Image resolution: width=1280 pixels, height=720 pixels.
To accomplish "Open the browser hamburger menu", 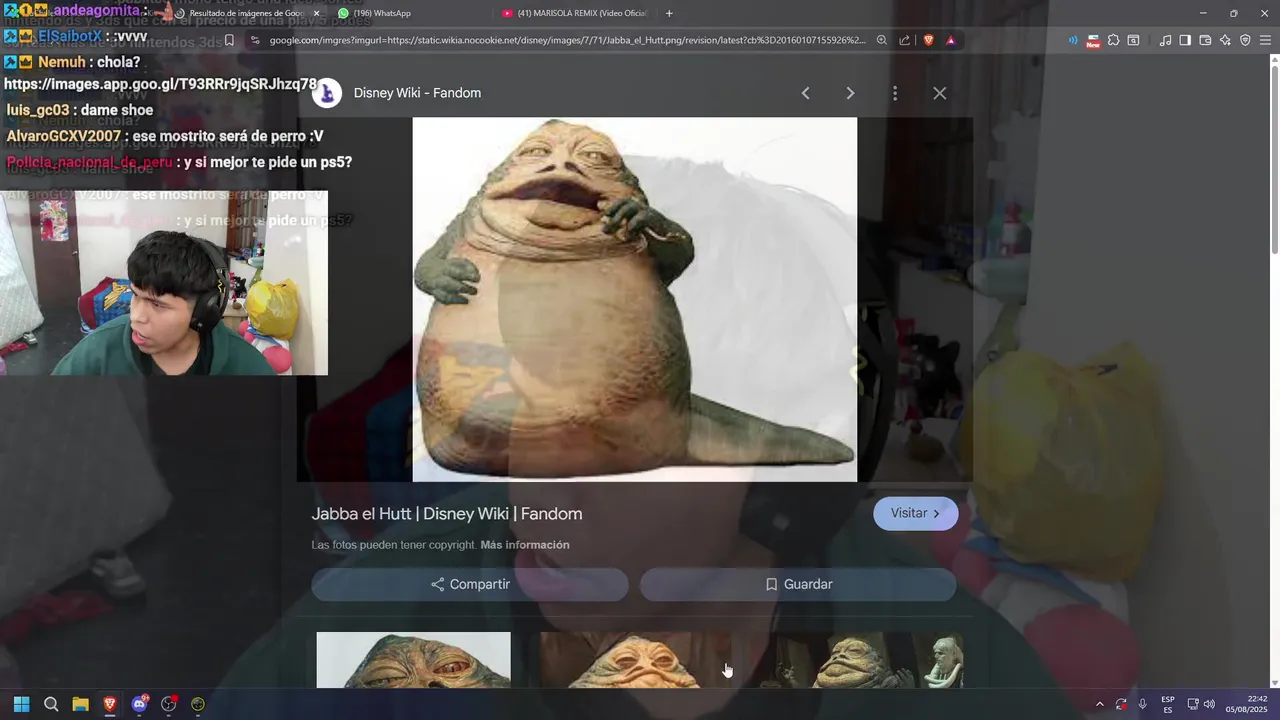I will click(x=1266, y=40).
